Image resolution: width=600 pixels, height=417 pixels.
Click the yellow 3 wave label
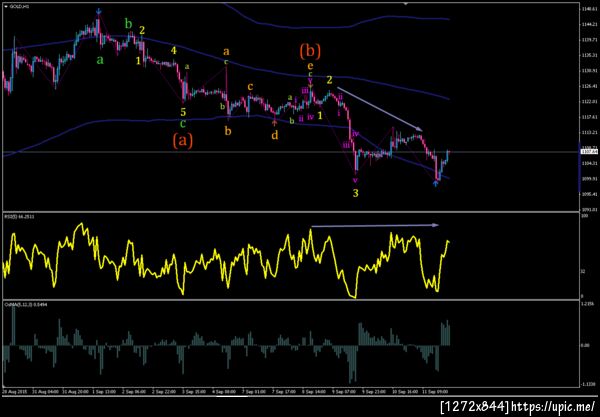tap(355, 193)
